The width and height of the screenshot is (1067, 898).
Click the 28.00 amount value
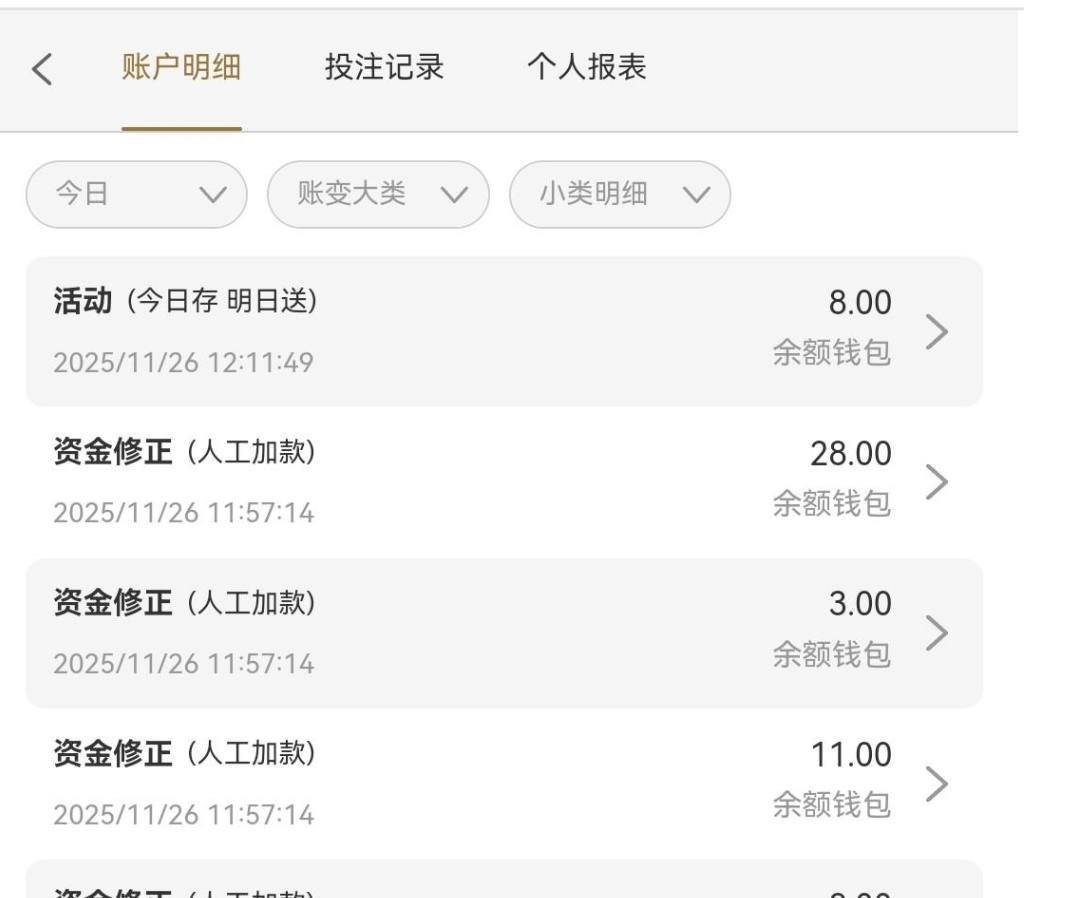click(x=850, y=454)
